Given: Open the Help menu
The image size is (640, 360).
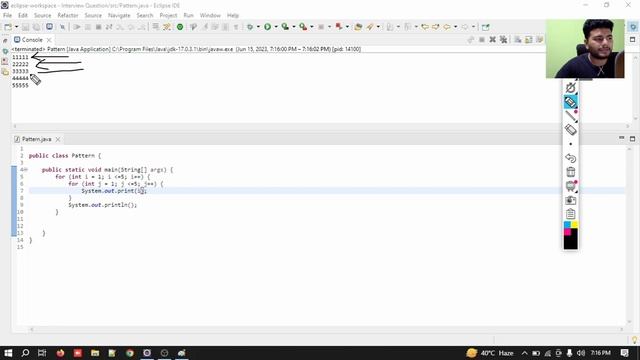Looking at the screenshot, I should (x=233, y=15).
